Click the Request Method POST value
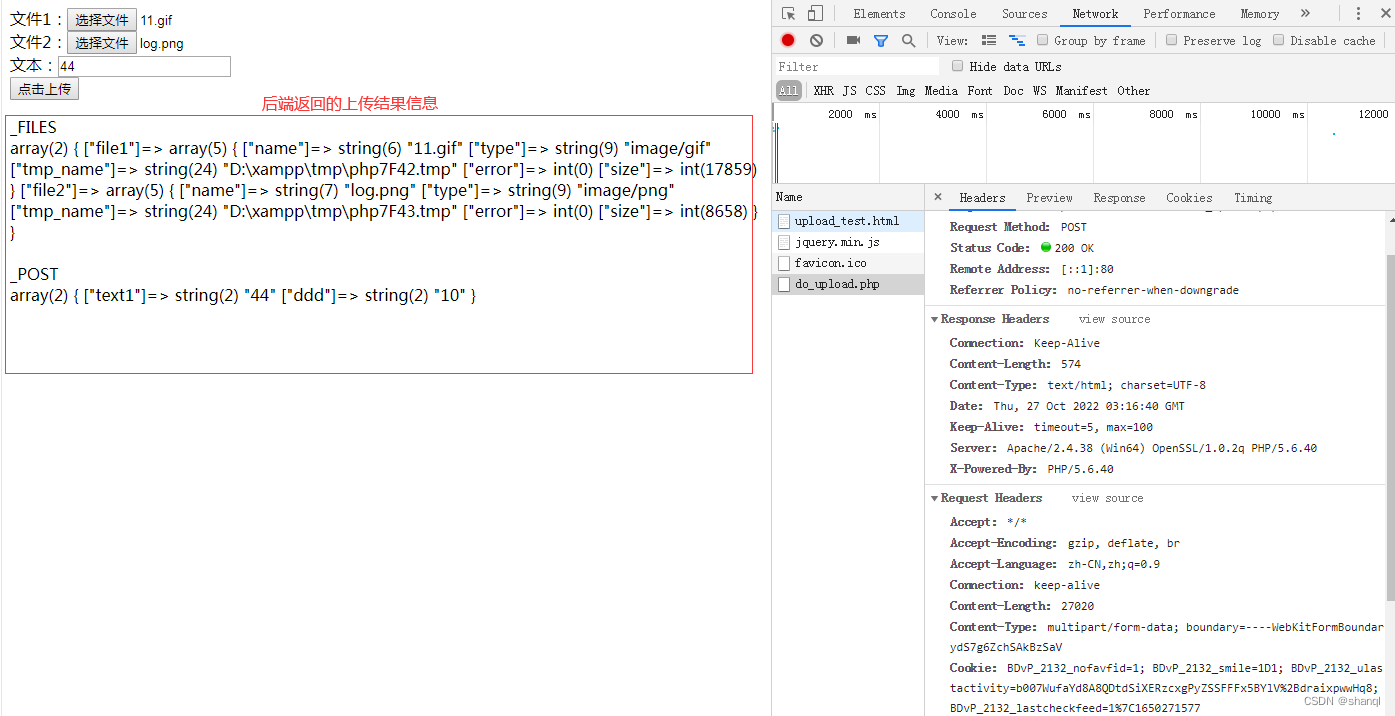This screenshot has height=716, width=1395. coord(1073,227)
